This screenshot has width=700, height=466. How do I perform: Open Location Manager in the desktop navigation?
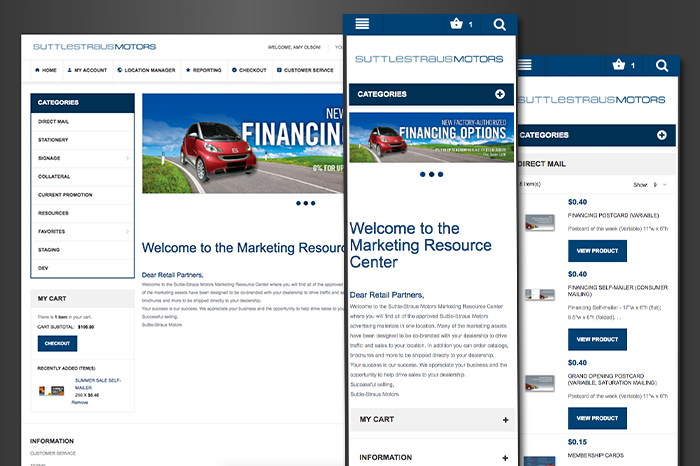146,70
